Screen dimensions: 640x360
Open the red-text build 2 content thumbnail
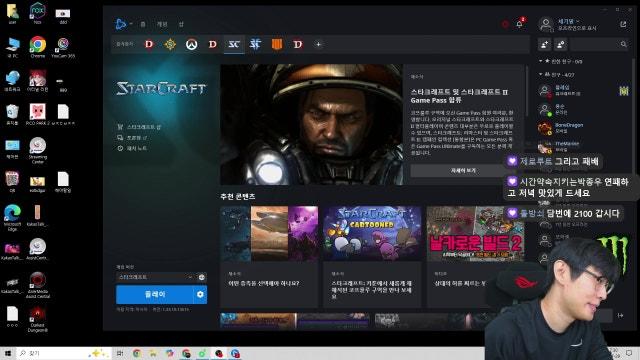pyautogui.click(x=475, y=233)
